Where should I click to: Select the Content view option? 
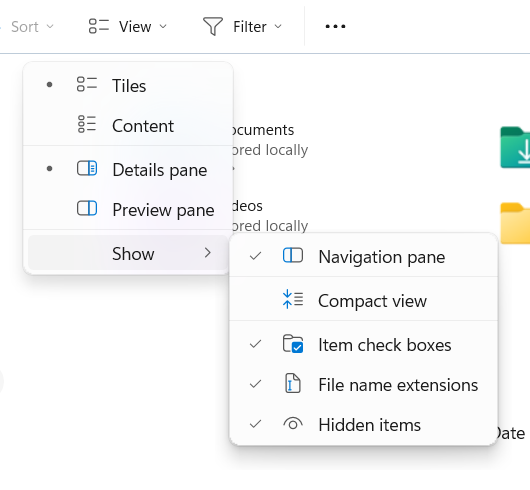(x=128, y=125)
